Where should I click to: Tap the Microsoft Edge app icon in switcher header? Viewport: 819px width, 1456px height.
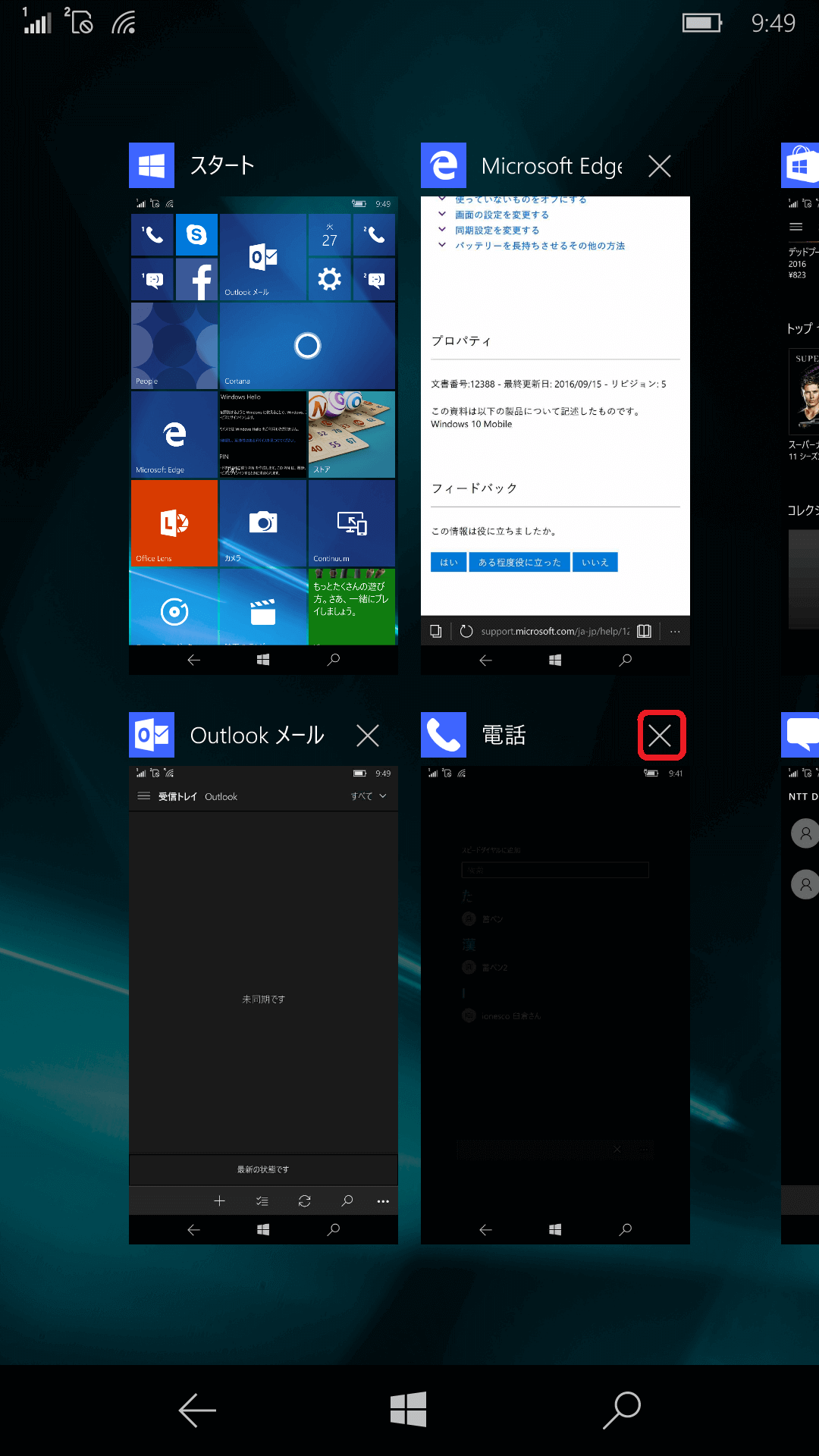[444, 165]
